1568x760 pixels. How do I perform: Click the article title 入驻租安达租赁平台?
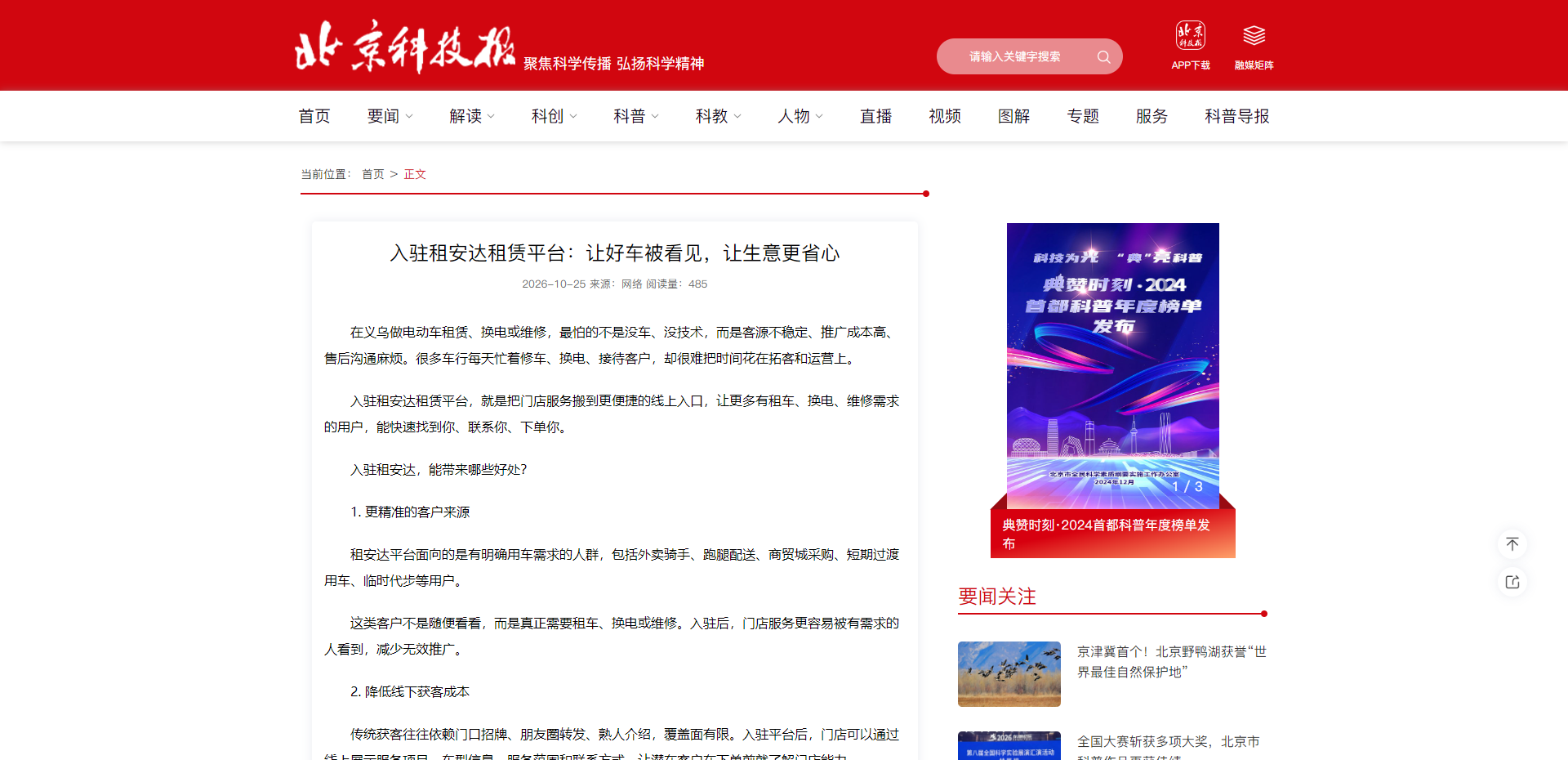click(x=615, y=253)
